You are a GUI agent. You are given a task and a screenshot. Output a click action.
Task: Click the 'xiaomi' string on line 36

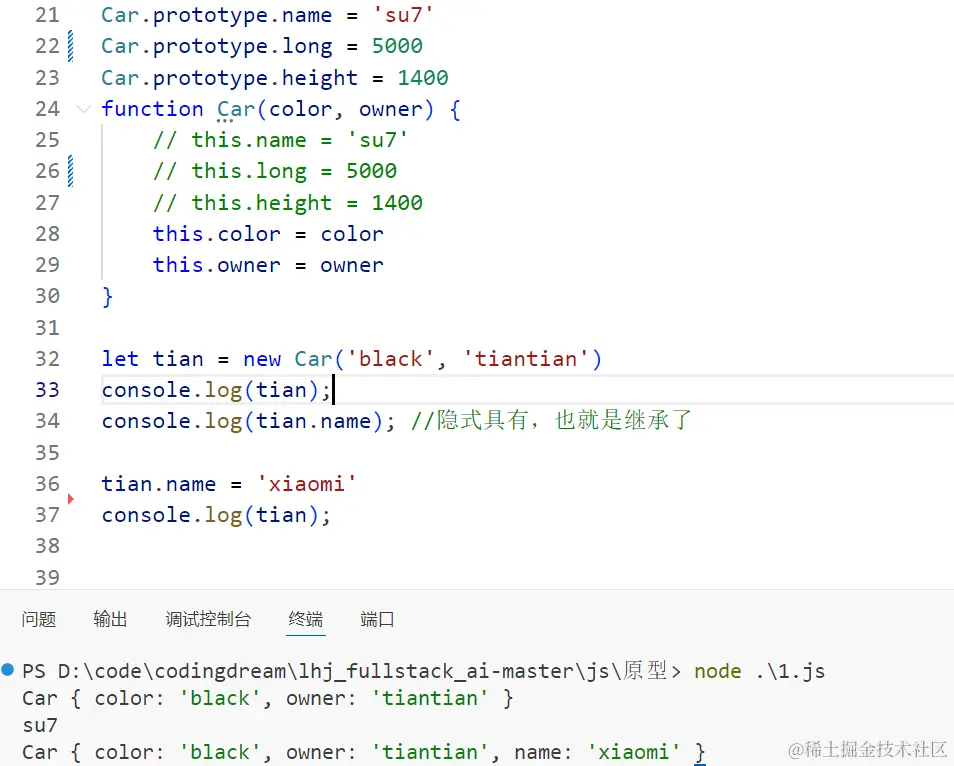307,484
